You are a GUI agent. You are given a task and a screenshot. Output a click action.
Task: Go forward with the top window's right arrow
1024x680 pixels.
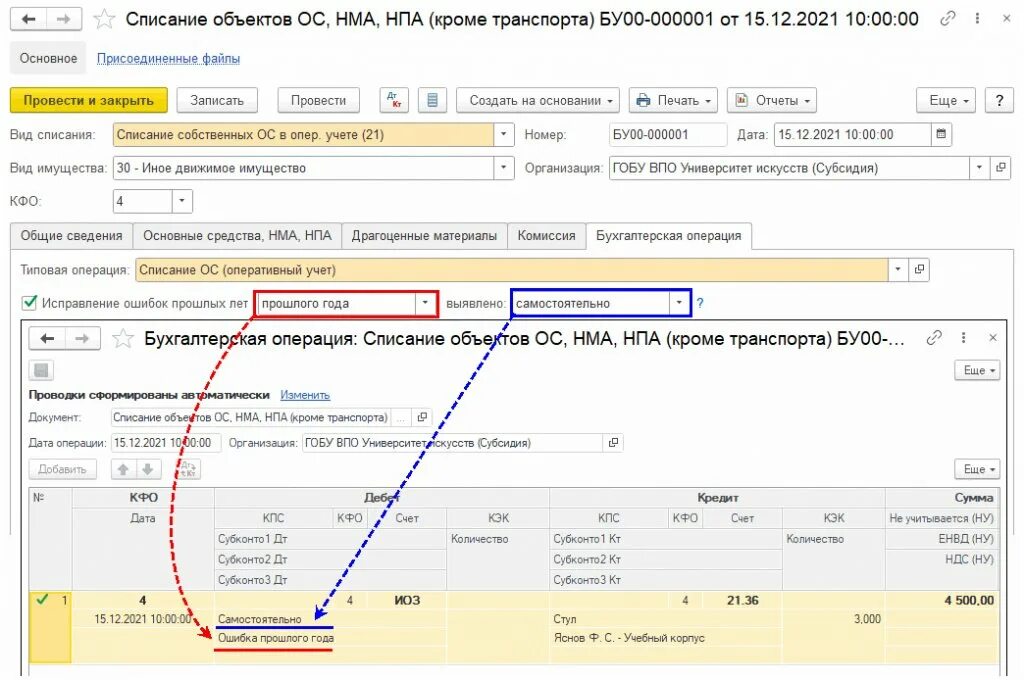point(63,19)
